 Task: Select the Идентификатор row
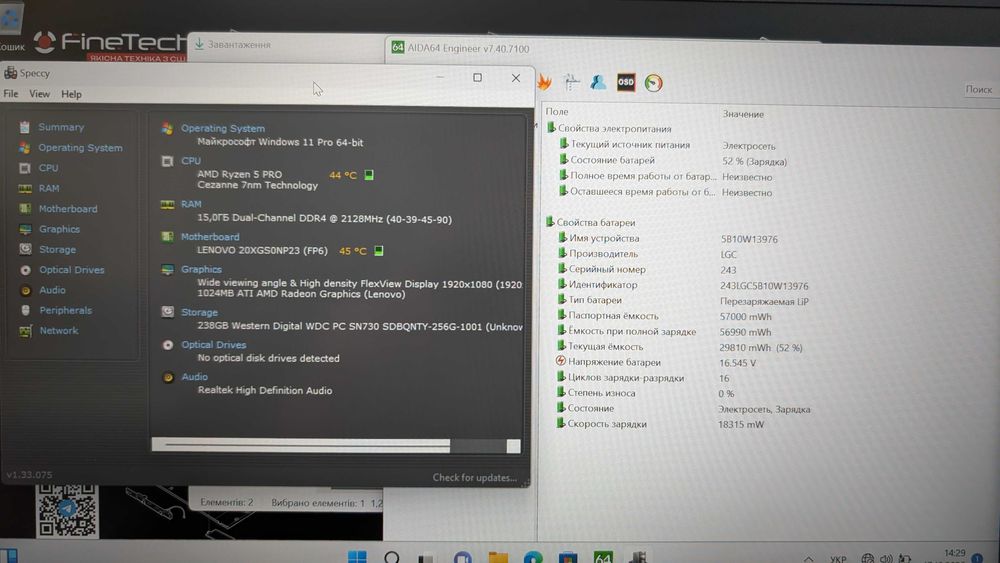pos(683,285)
